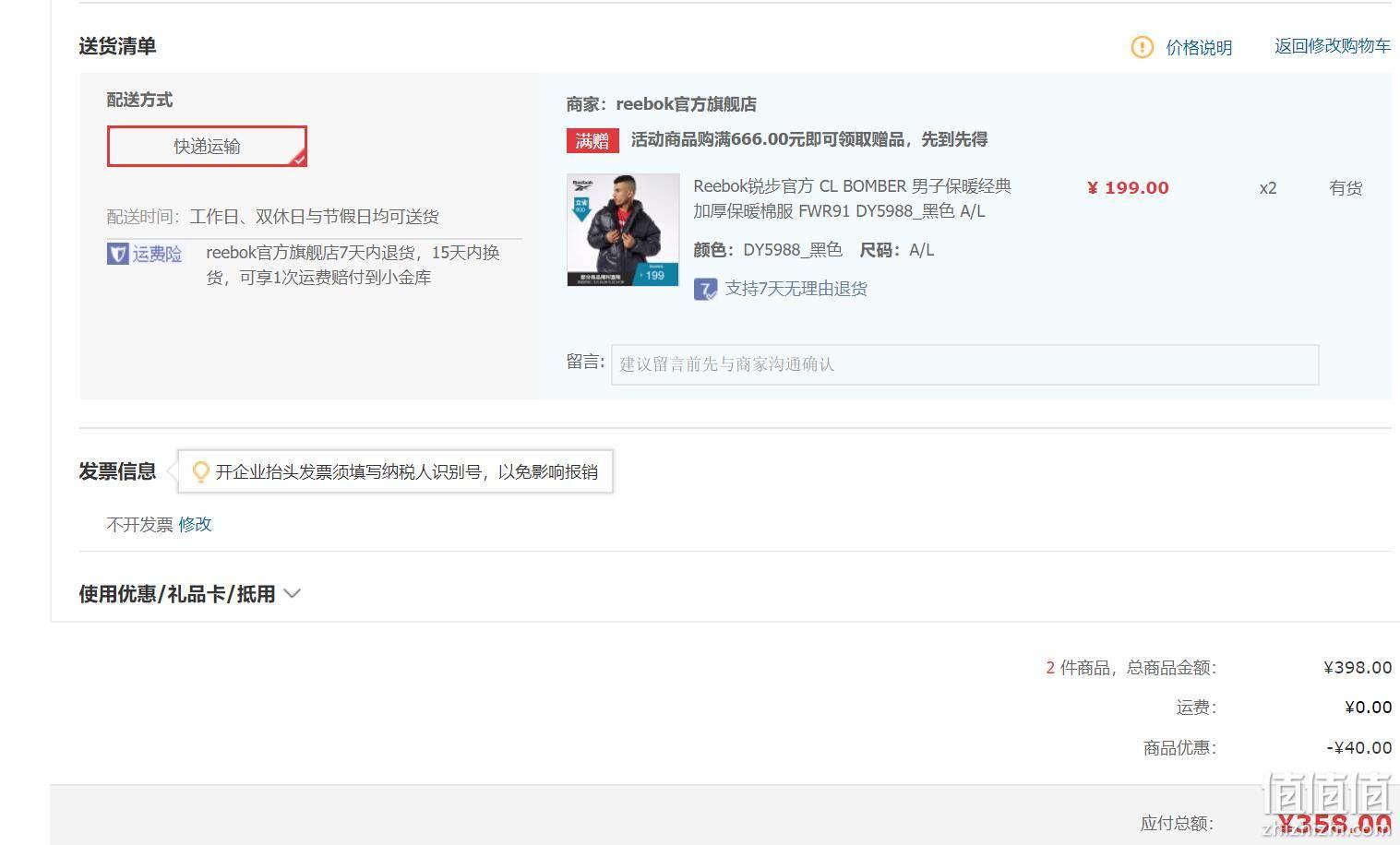Image resolution: width=1400 pixels, height=845 pixels.
Task: Open Reebok CL BOMBER product title link
Action: (x=852, y=198)
